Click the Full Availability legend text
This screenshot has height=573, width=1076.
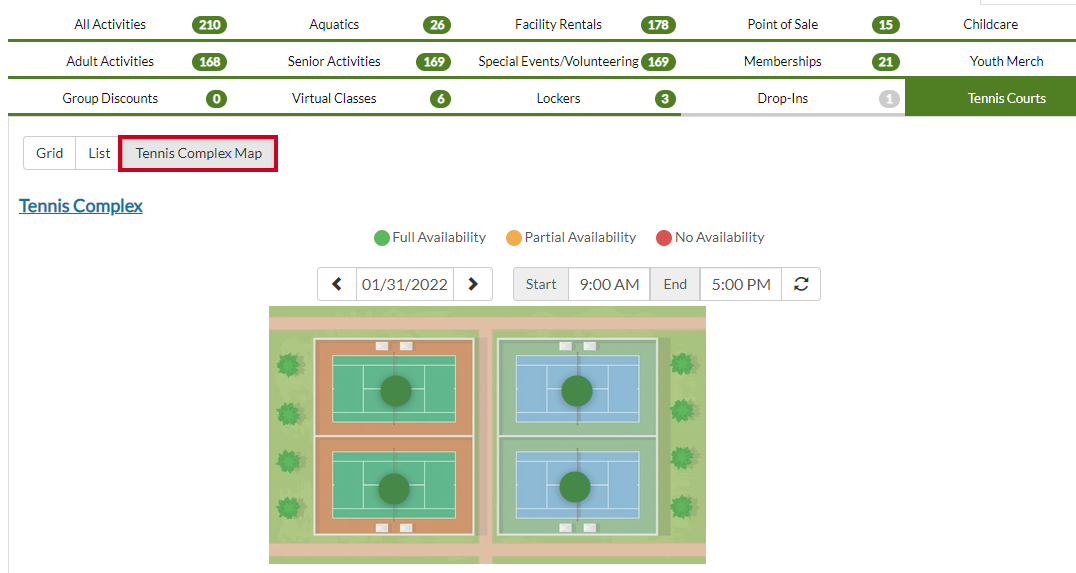[439, 237]
